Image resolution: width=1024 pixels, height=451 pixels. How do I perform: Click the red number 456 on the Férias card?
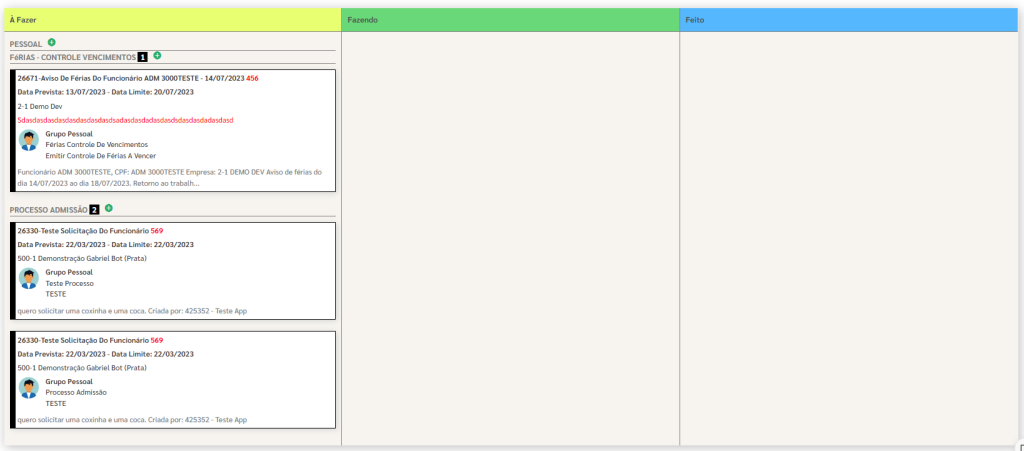click(x=252, y=78)
